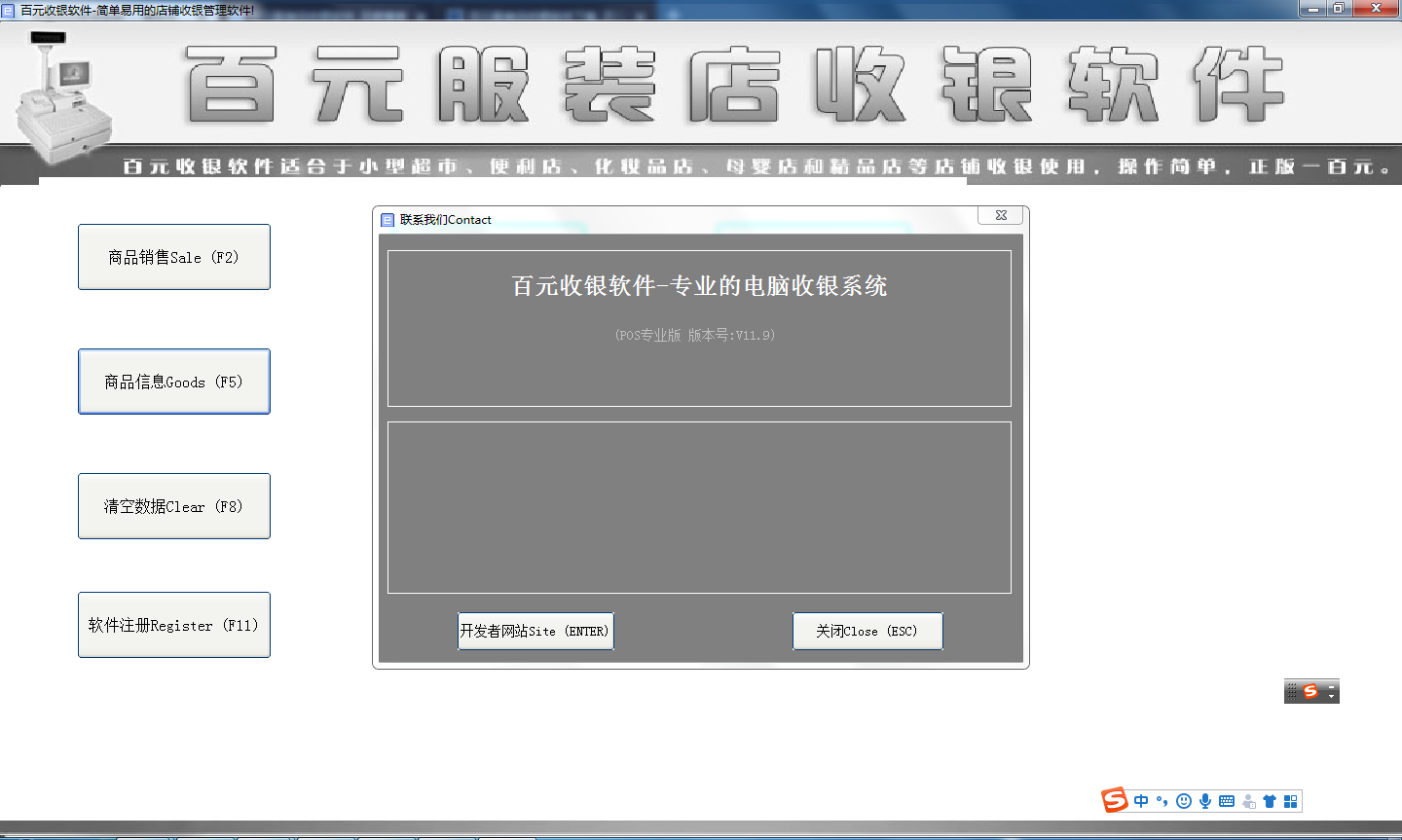Image resolution: width=1402 pixels, height=840 pixels.
Task: Open the soft keyboard from the input toolbar
Action: [x=1227, y=801]
